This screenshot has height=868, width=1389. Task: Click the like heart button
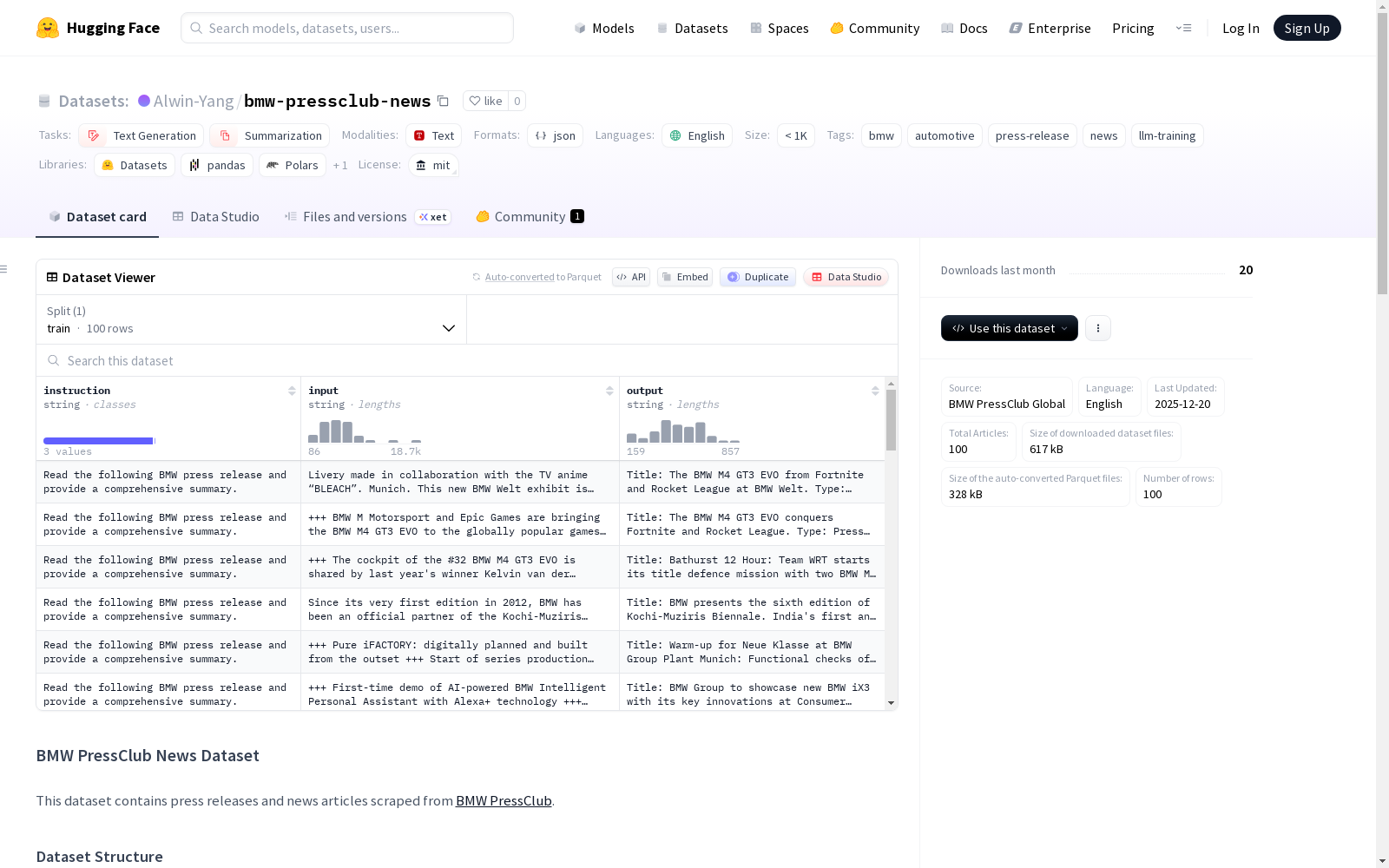[x=485, y=101]
